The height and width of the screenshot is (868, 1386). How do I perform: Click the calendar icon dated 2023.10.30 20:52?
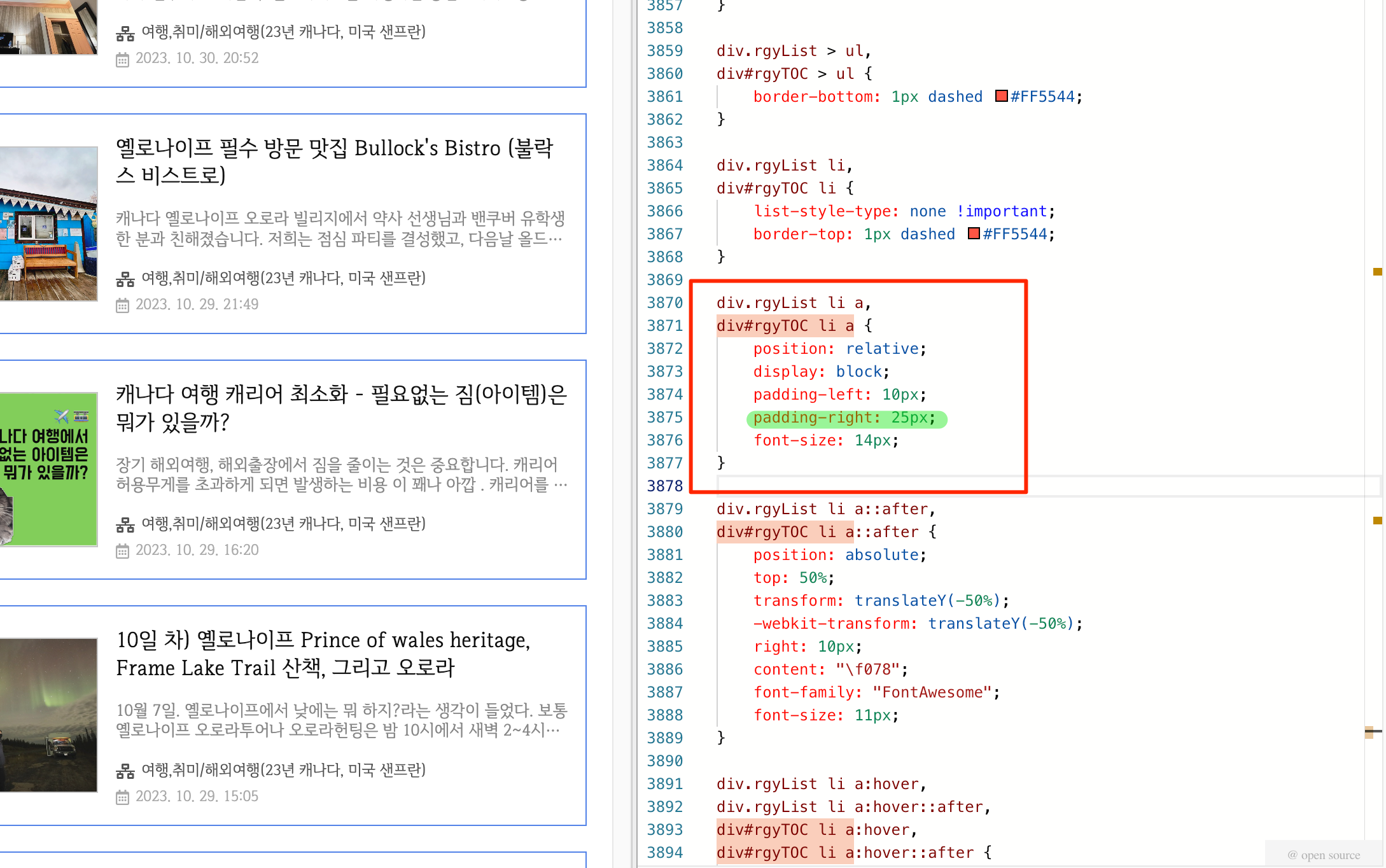click(122, 58)
